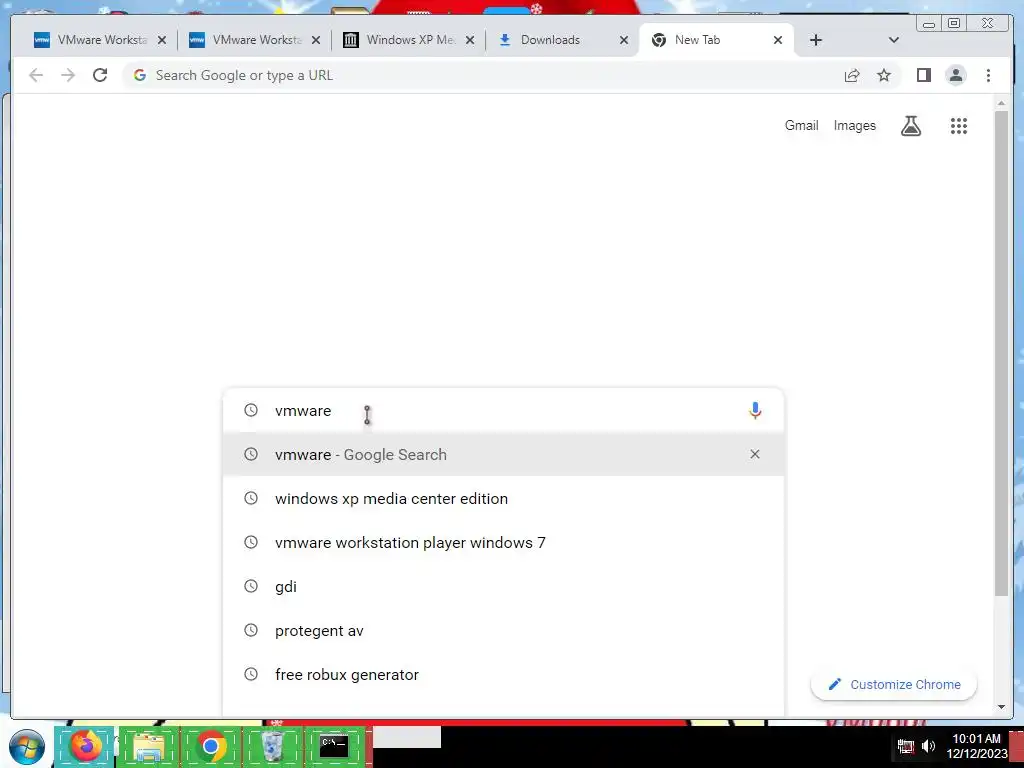Click the network tray icon
This screenshot has width=1024, height=768.
click(x=906, y=746)
